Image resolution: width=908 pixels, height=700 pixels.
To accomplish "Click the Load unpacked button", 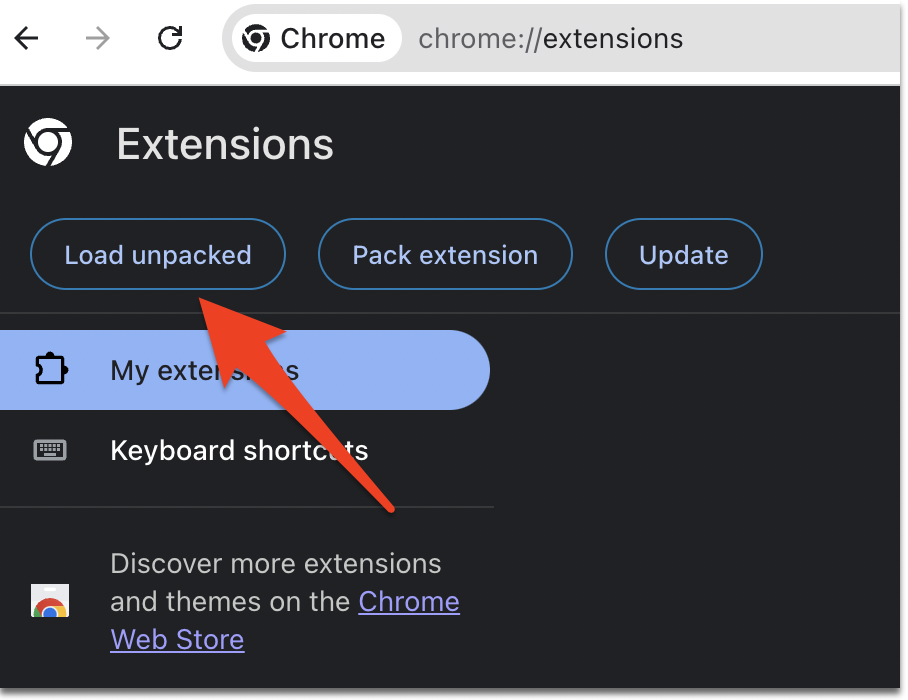I will click(x=158, y=254).
